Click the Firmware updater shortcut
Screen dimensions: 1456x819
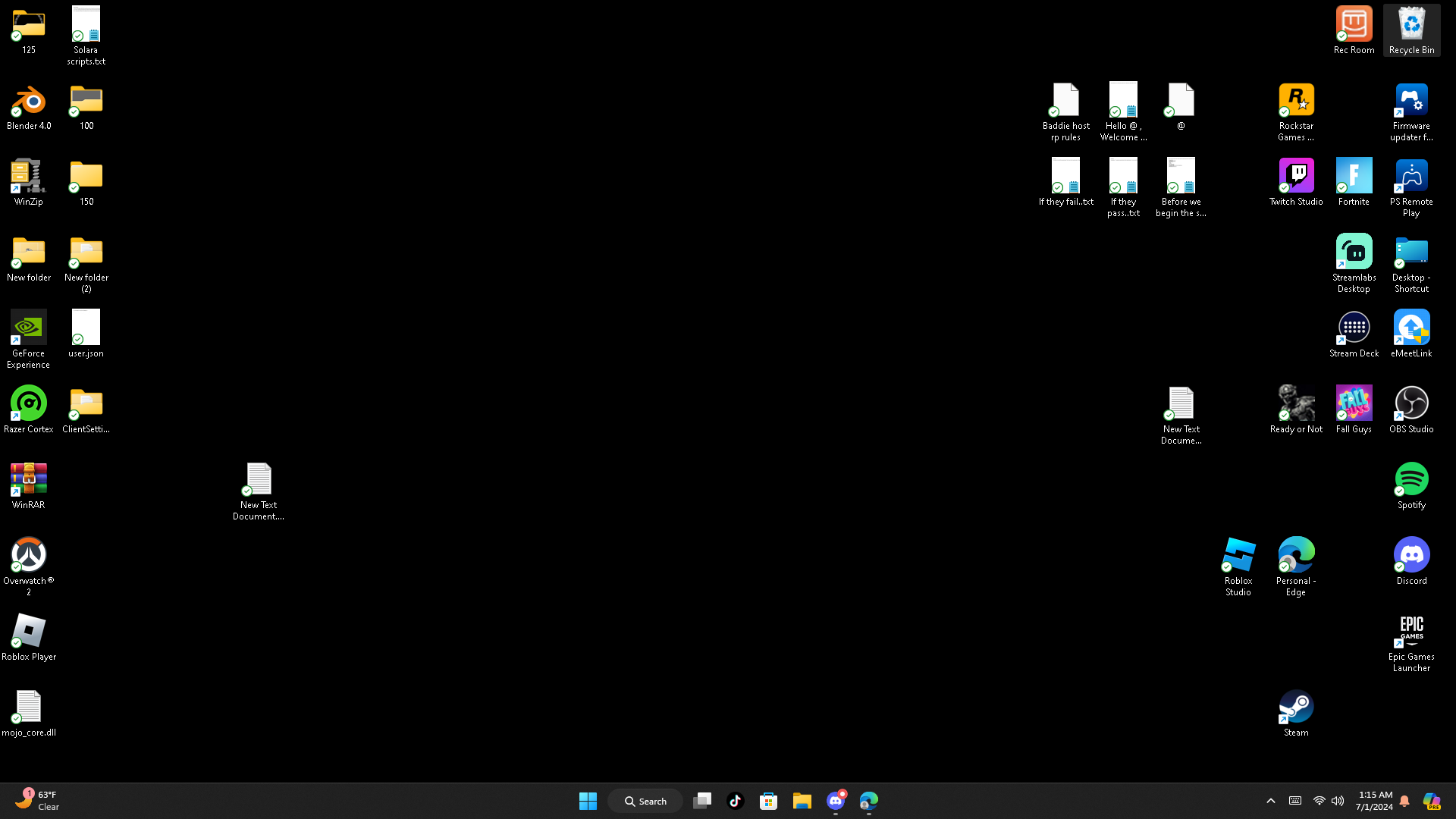point(1412,113)
